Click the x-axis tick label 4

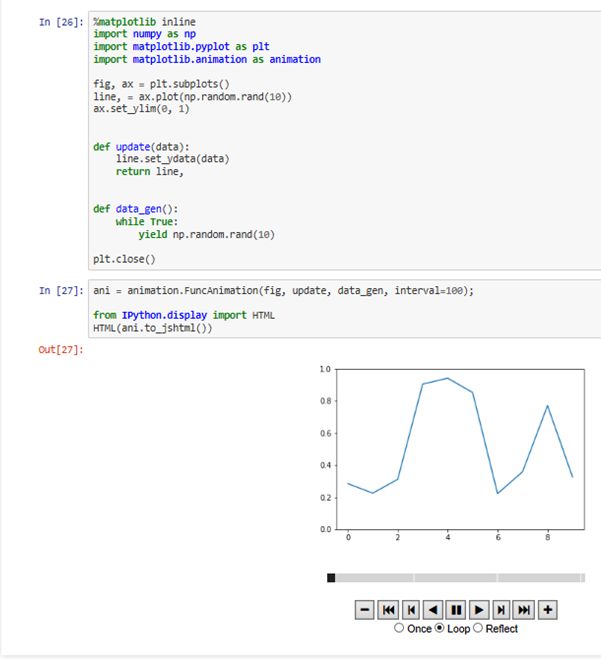click(448, 537)
